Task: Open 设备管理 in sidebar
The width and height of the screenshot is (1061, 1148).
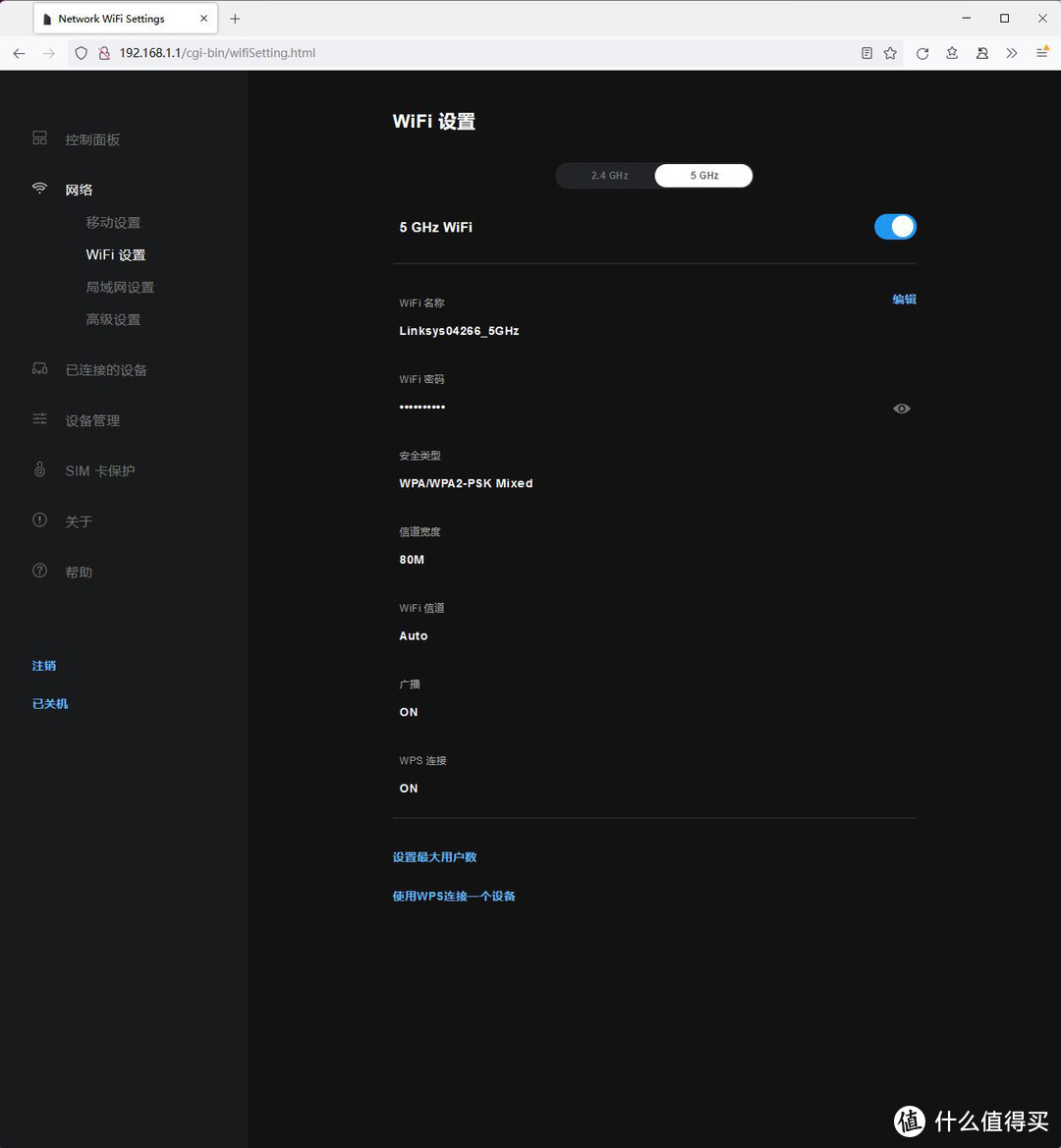Action: [x=92, y=420]
